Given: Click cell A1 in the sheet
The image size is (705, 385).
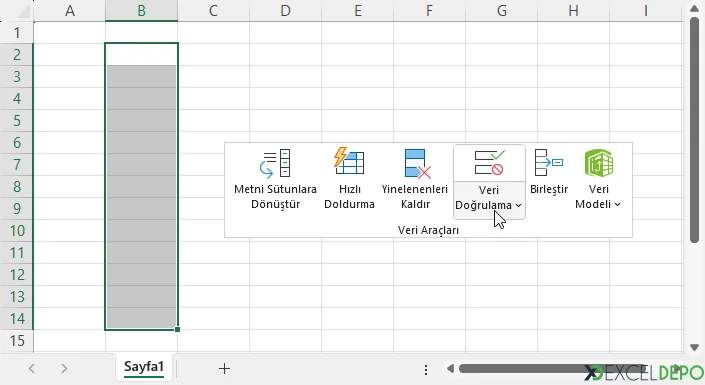Looking at the screenshot, I should pos(70,32).
